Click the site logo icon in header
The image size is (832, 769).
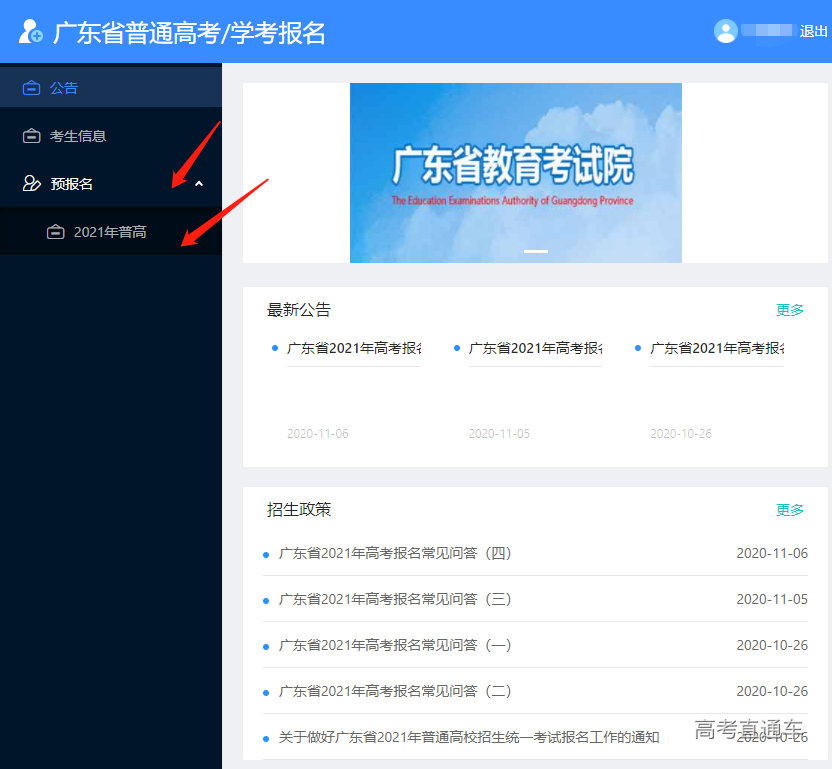click(x=31, y=31)
